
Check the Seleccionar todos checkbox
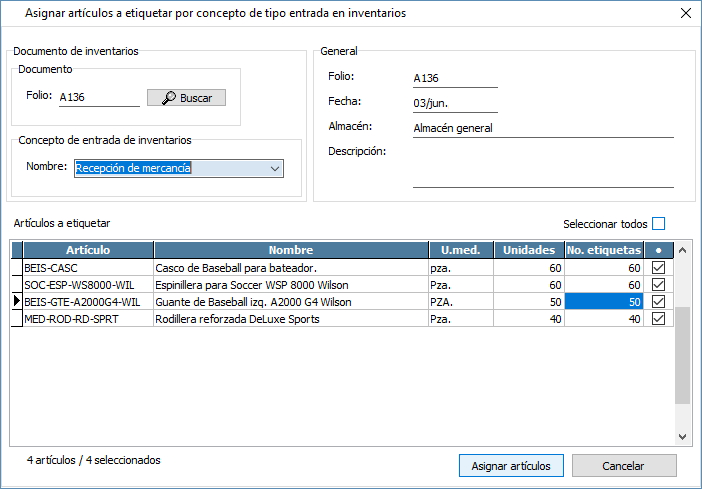(x=658, y=224)
